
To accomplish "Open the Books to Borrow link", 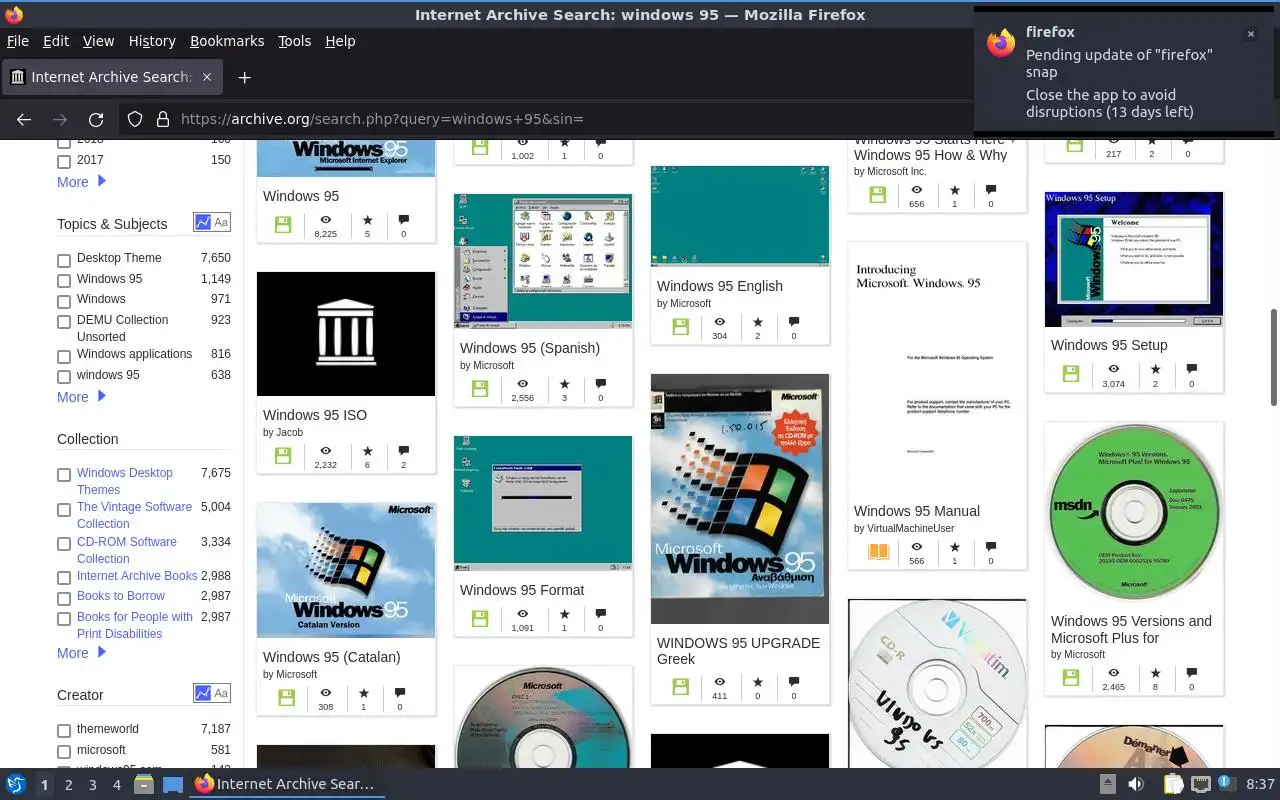I will tap(121, 596).
